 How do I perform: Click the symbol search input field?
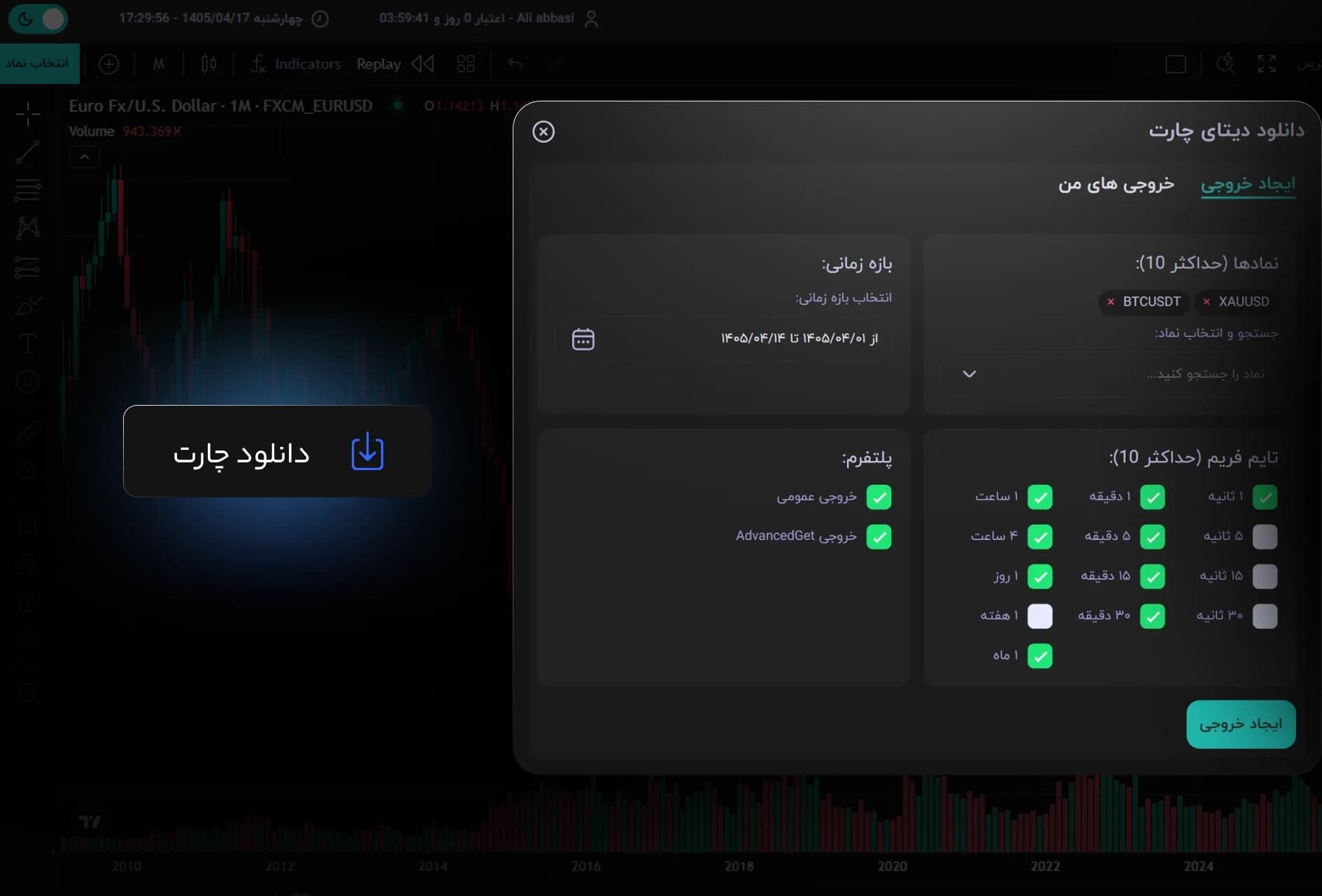point(1111,374)
